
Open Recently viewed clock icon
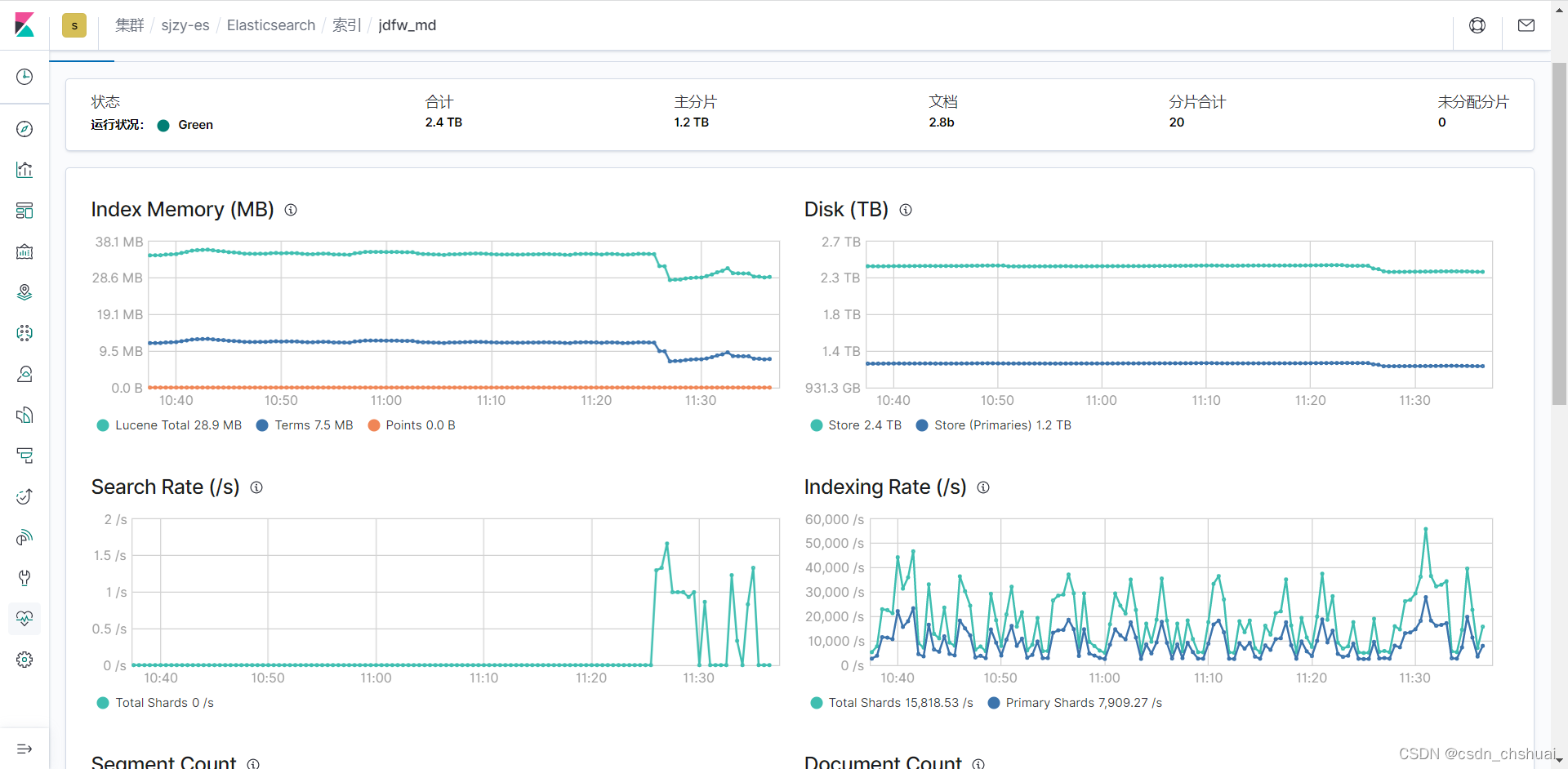[x=24, y=77]
